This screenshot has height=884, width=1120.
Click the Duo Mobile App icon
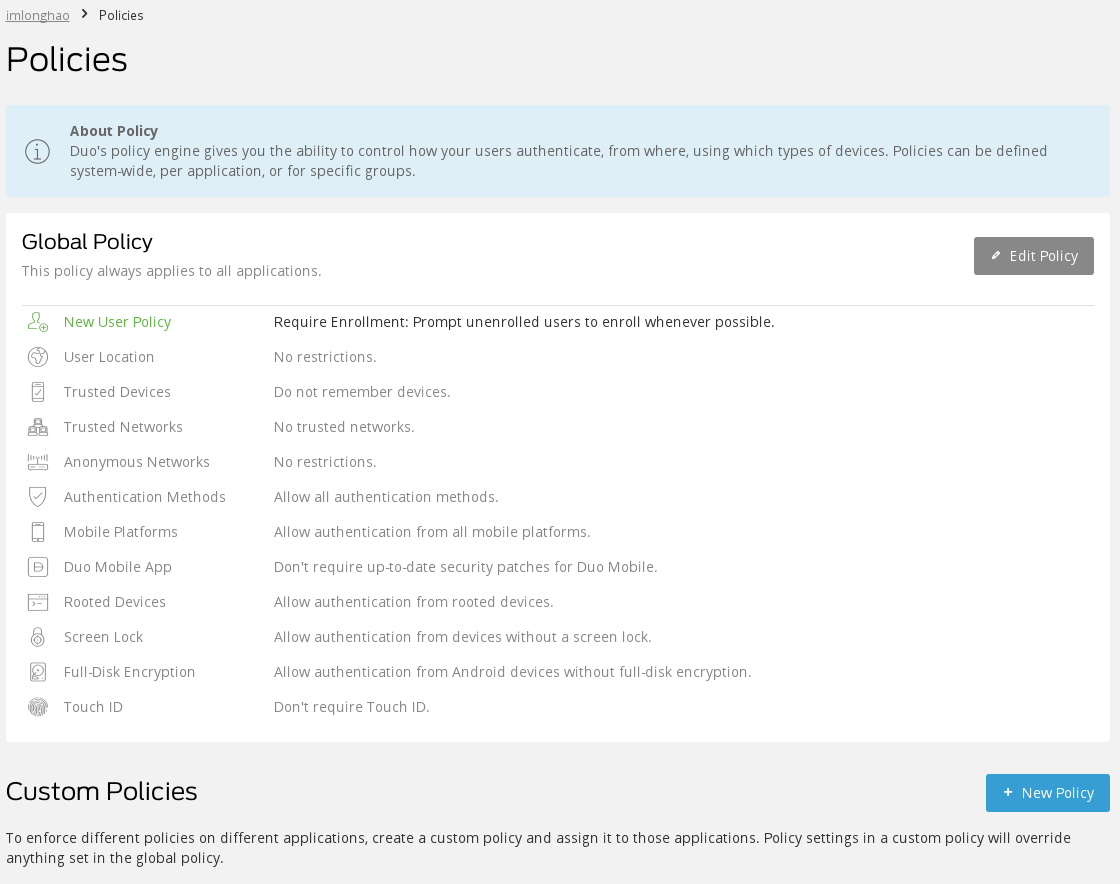38,567
